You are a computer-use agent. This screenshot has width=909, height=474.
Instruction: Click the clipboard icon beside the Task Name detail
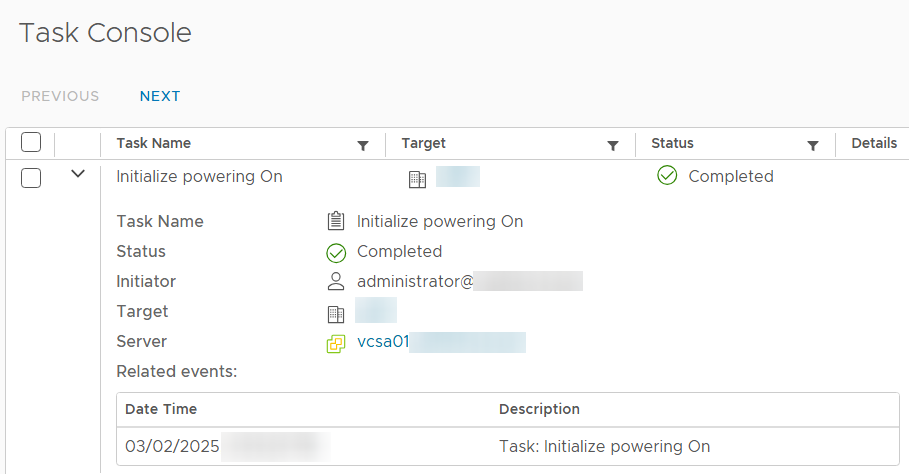pyautogui.click(x=336, y=221)
